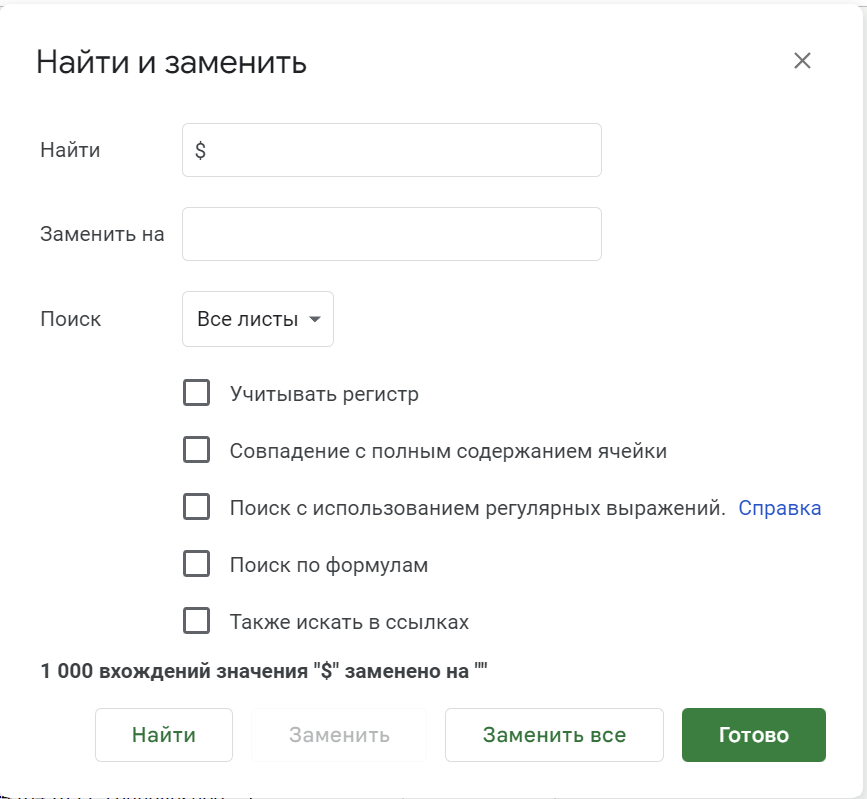Screen dimensions: 867x799
Task: Click the Поиск label beside the dropdown
Action: (x=70, y=319)
